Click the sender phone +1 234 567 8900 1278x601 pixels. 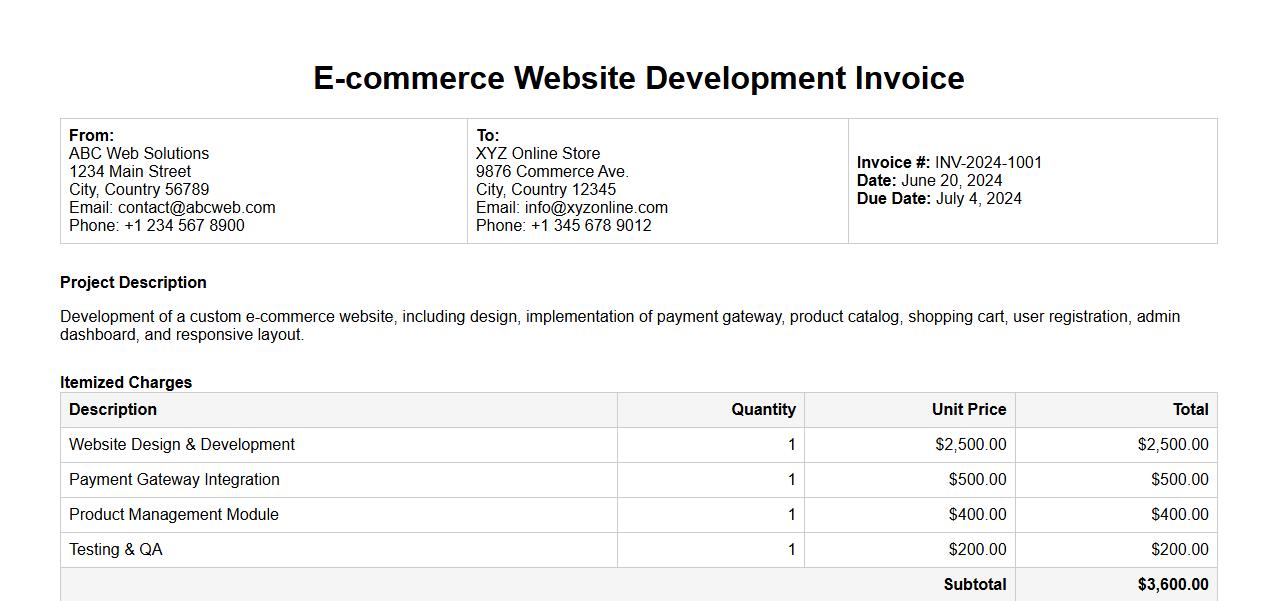click(184, 226)
